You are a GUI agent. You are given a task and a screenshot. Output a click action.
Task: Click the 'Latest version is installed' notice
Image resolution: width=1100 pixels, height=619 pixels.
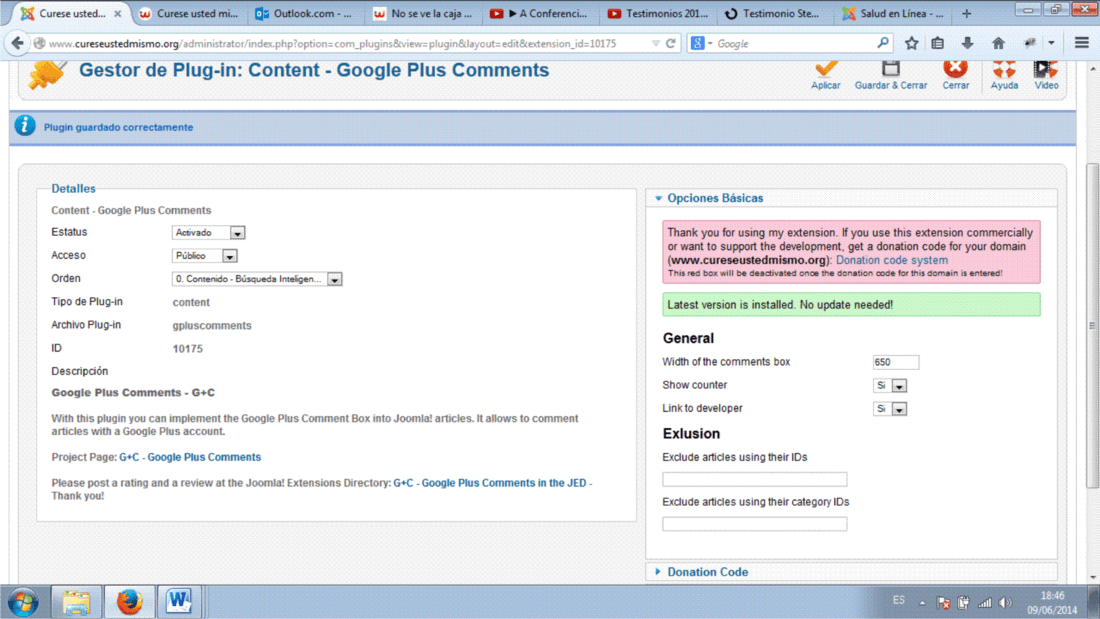[851, 305]
